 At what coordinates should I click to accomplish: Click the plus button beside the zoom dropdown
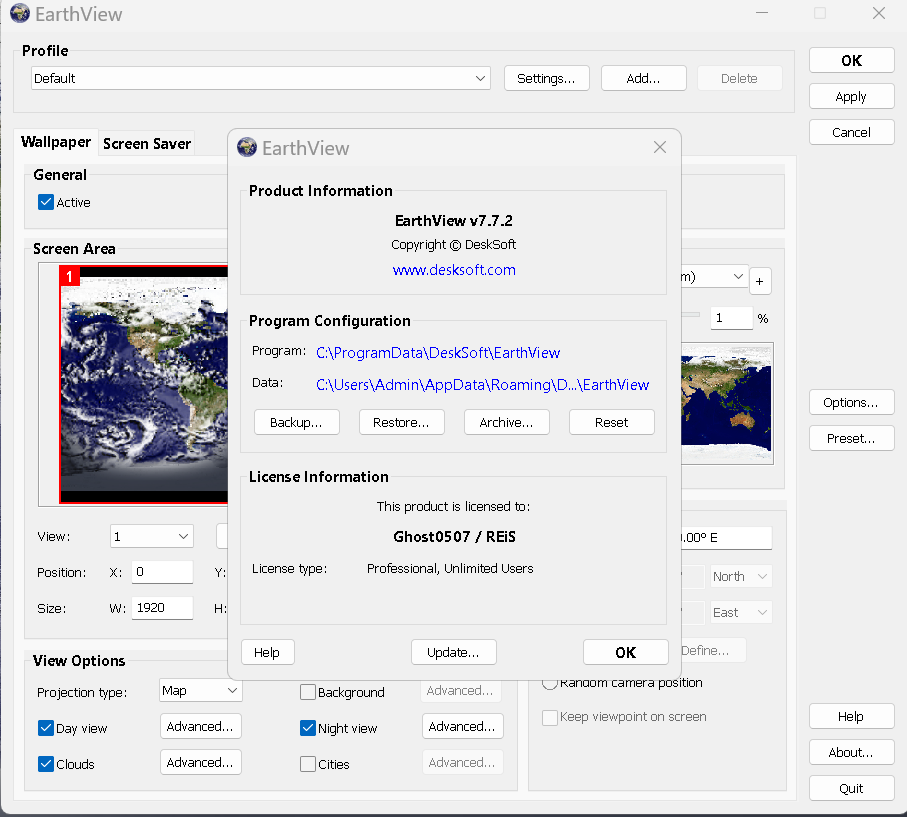(x=759, y=281)
